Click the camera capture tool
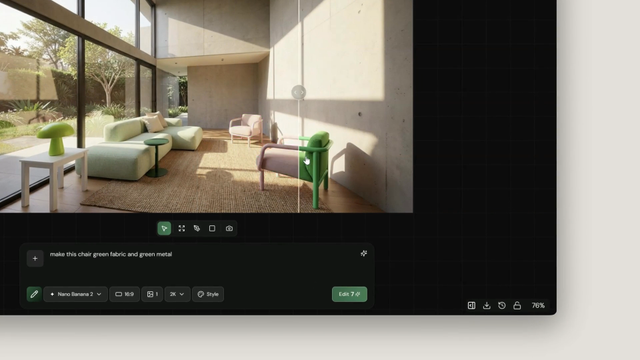 (x=229, y=228)
